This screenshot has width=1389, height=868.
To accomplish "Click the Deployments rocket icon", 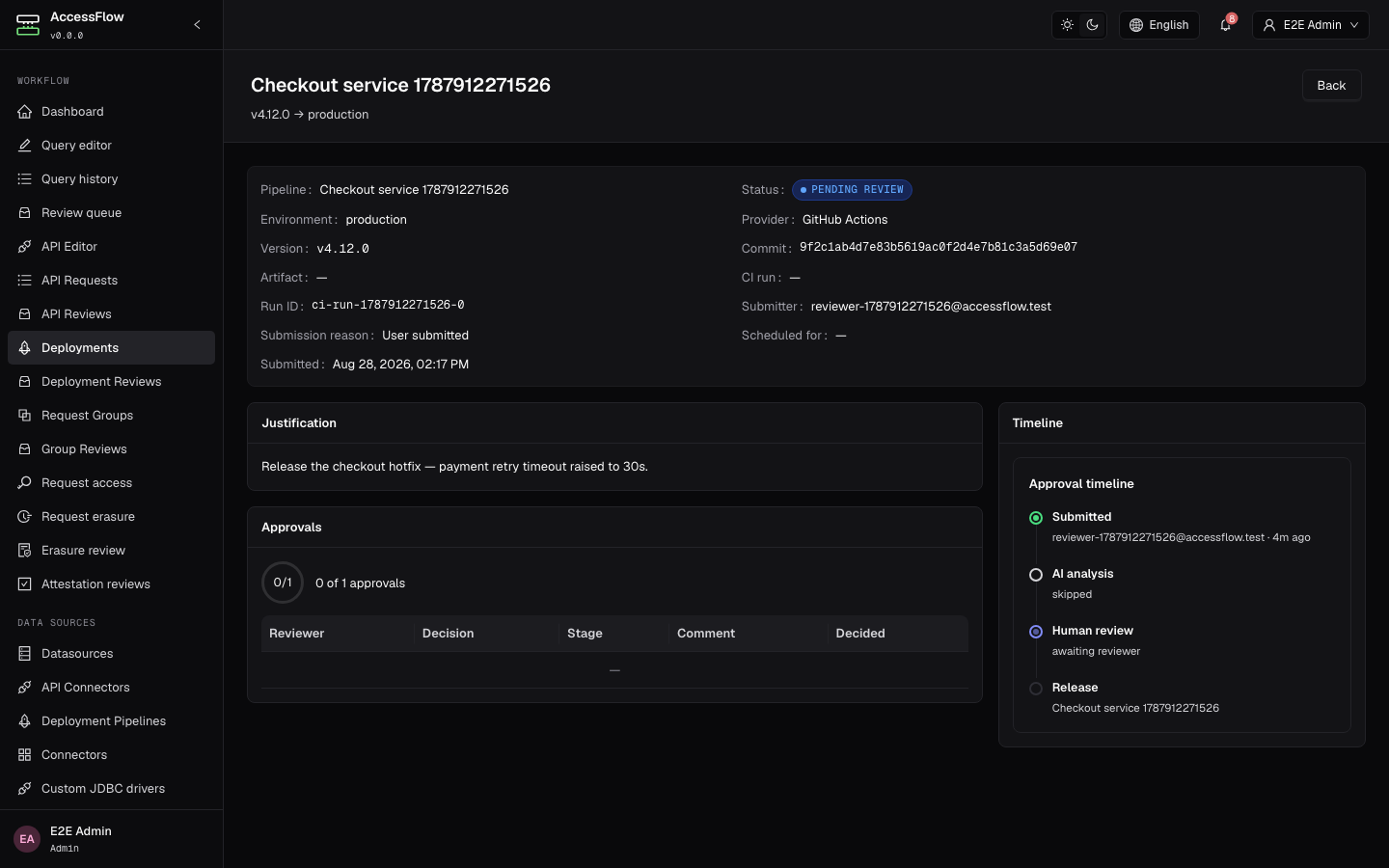I will click(25, 348).
